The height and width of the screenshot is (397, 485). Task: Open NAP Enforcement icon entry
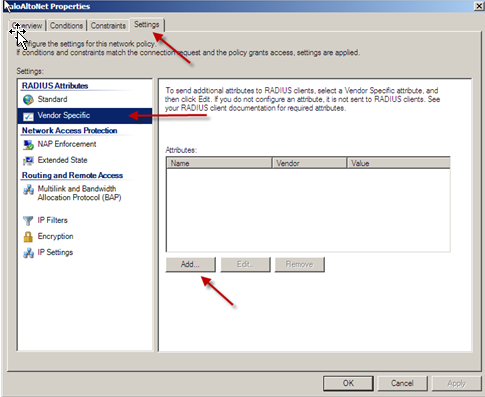28,145
